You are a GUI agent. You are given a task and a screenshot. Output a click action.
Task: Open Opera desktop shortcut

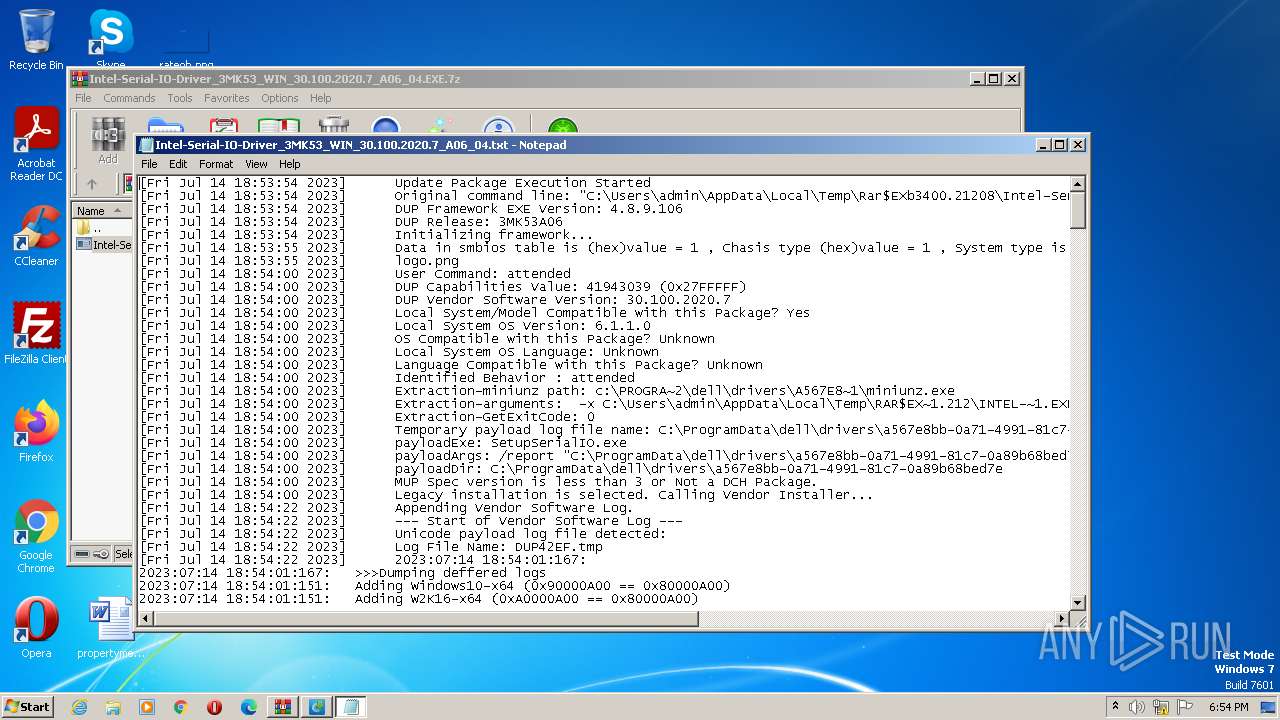(x=36, y=628)
